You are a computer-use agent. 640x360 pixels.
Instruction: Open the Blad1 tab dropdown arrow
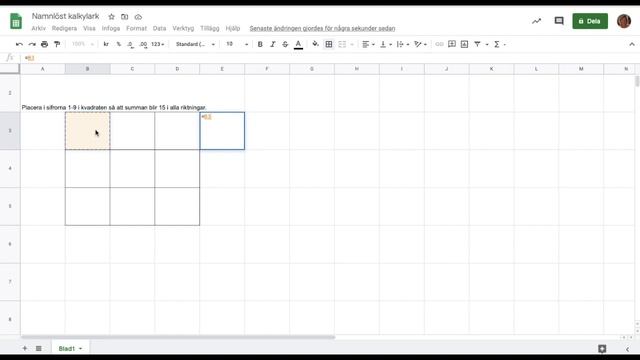(80, 349)
